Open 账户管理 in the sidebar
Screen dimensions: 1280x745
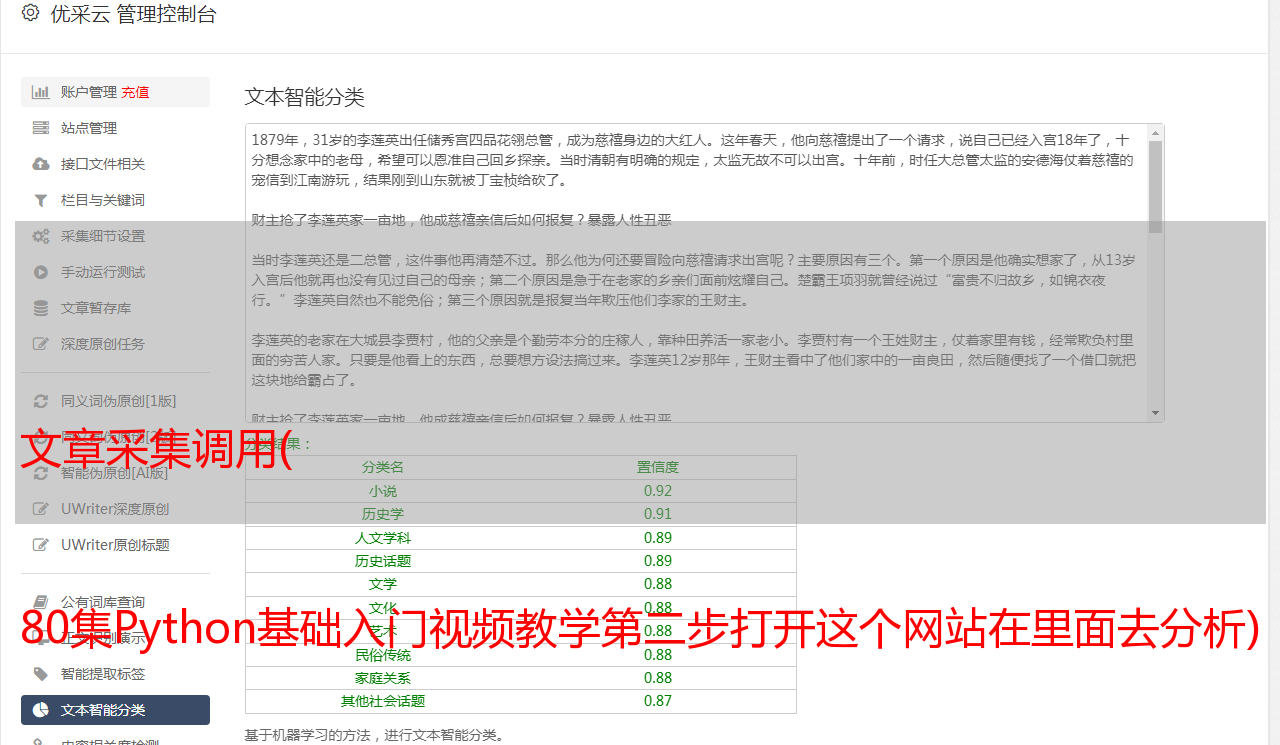(89, 92)
